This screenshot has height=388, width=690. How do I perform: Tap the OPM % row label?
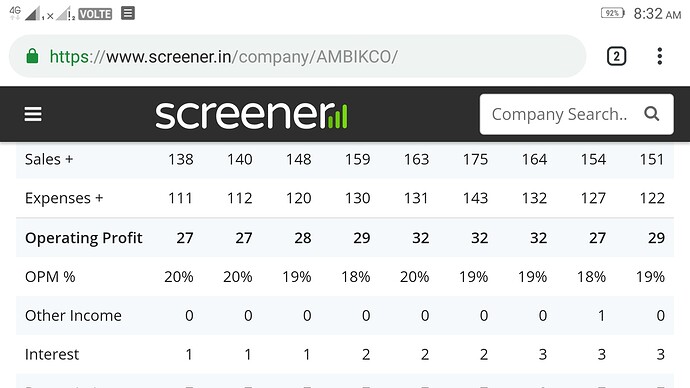click(x=50, y=277)
